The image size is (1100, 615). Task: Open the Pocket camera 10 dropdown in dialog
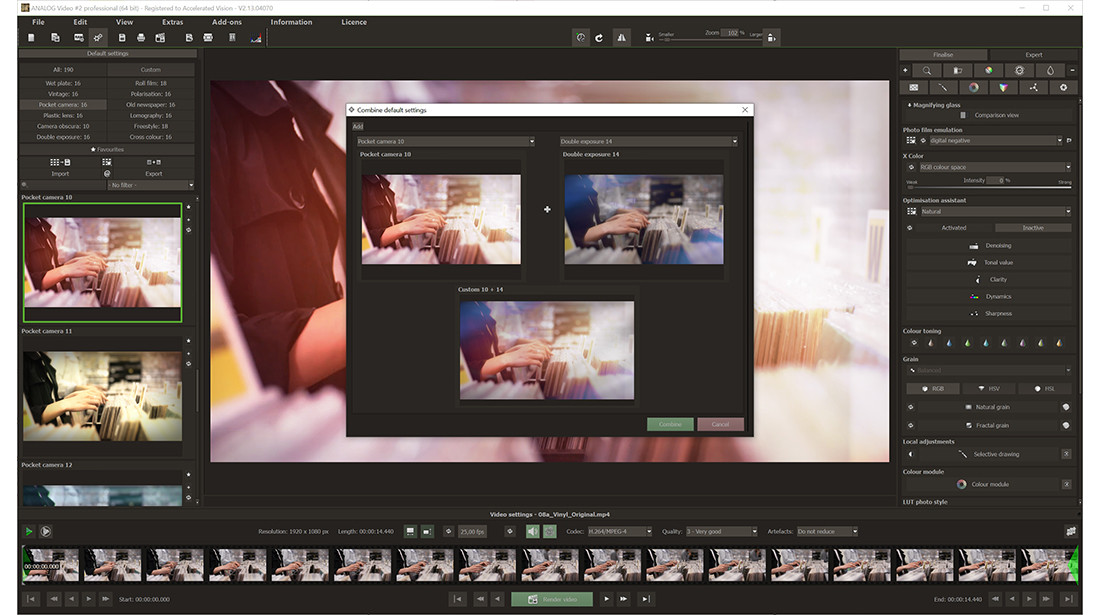[446, 142]
